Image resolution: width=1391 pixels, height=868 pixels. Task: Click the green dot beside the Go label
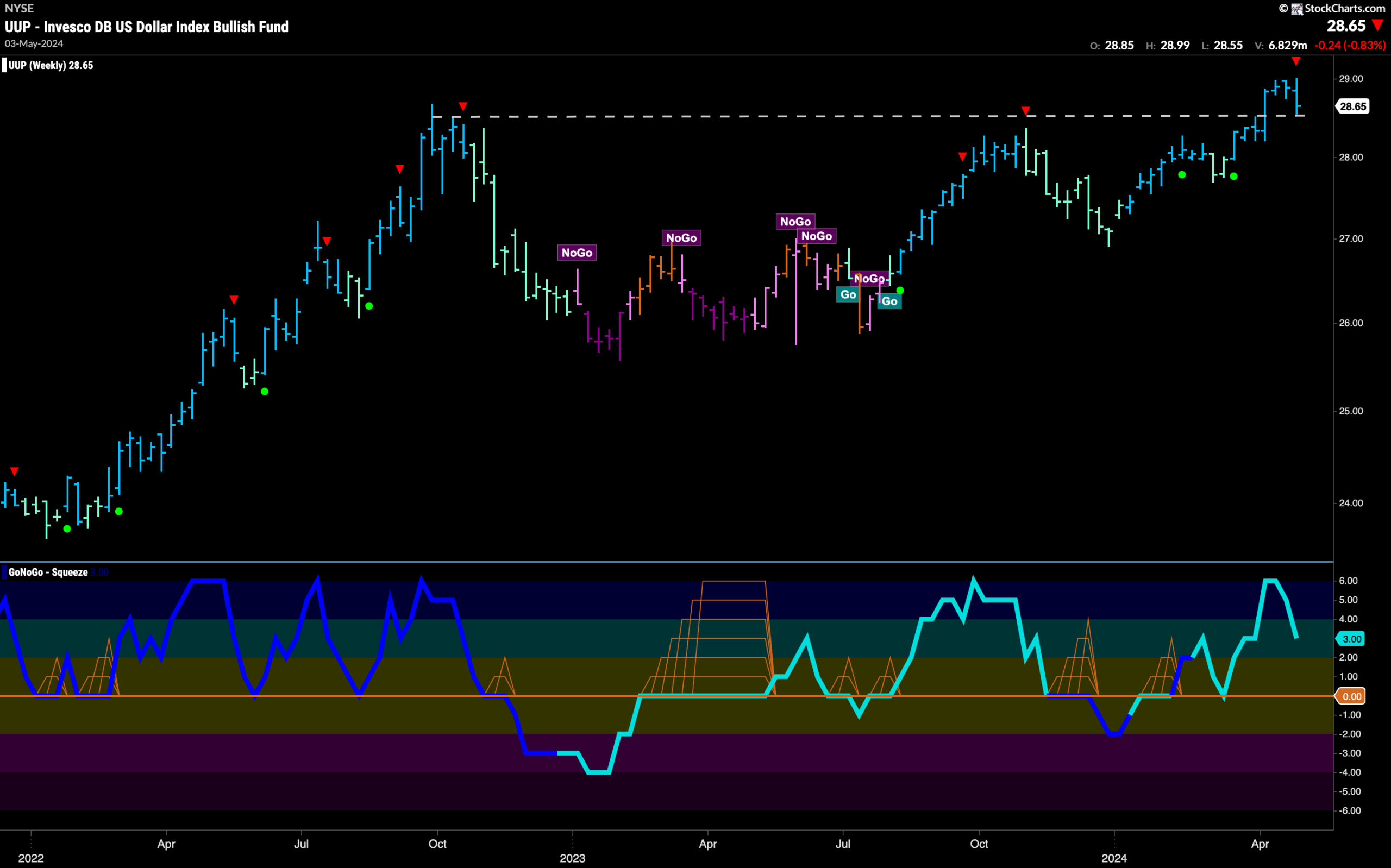(x=900, y=291)
